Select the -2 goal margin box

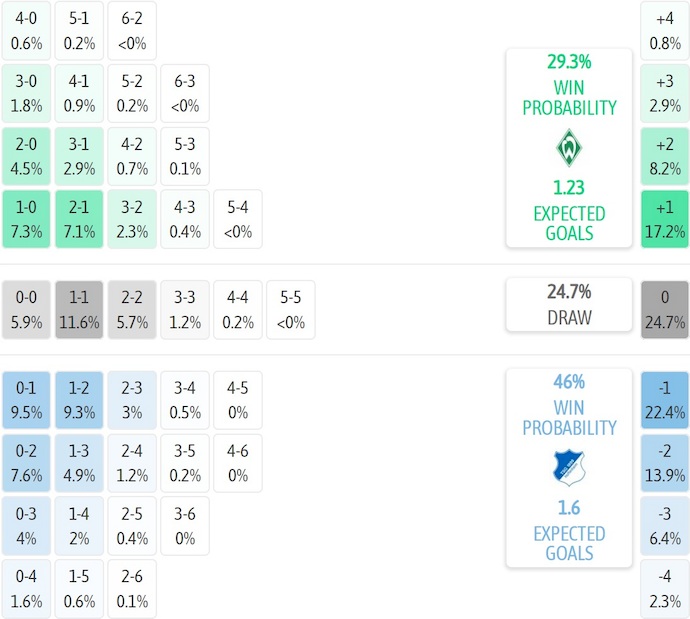coord(665,462)
